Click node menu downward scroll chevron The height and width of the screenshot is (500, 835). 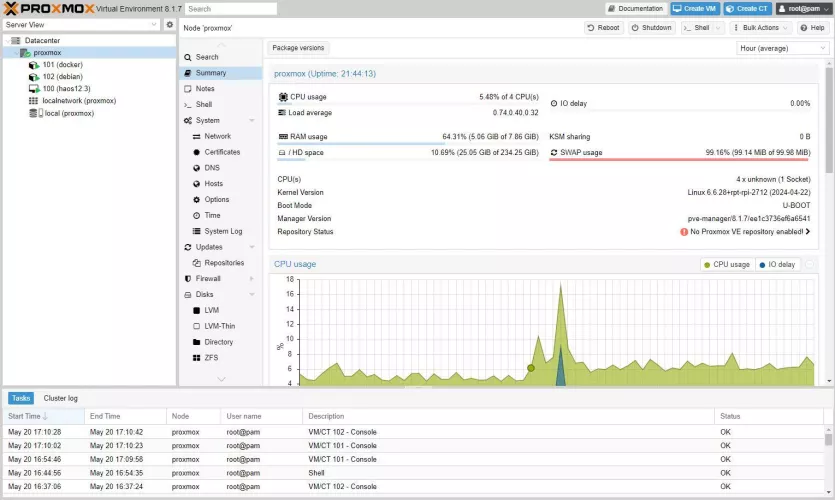pos(221,379)
